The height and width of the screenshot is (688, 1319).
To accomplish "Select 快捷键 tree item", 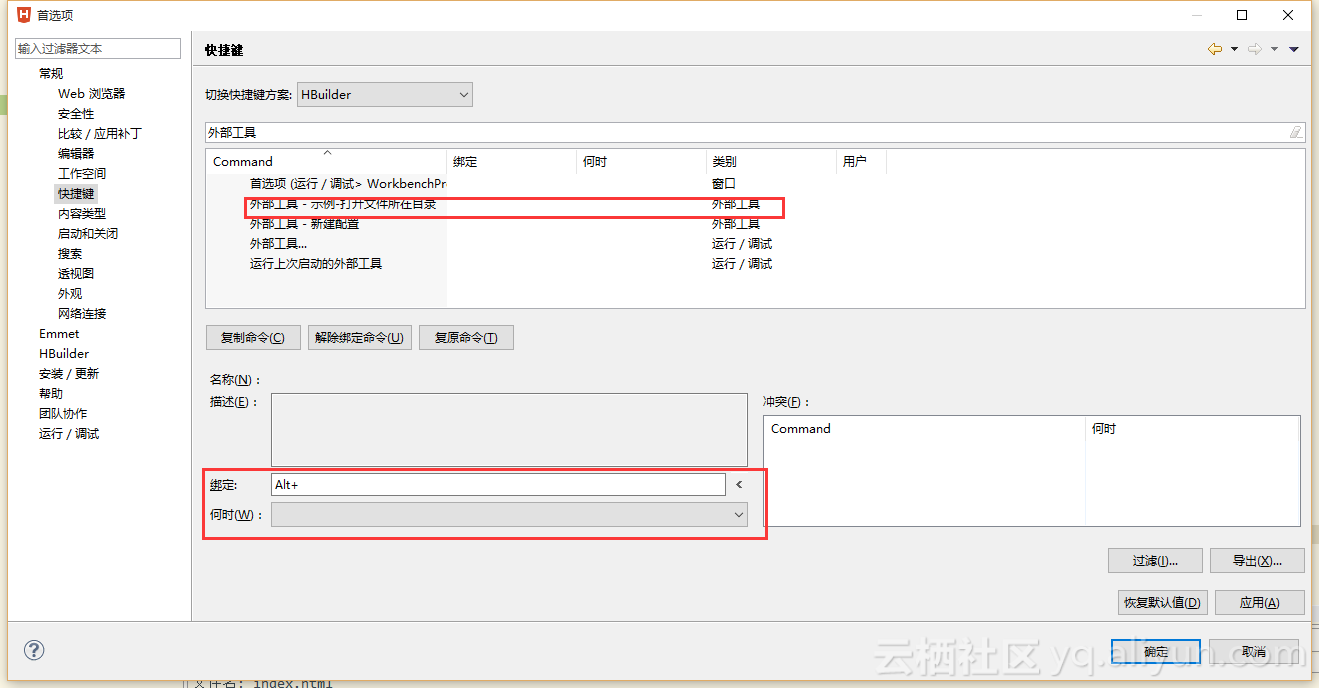I will (x=76, y=193).
